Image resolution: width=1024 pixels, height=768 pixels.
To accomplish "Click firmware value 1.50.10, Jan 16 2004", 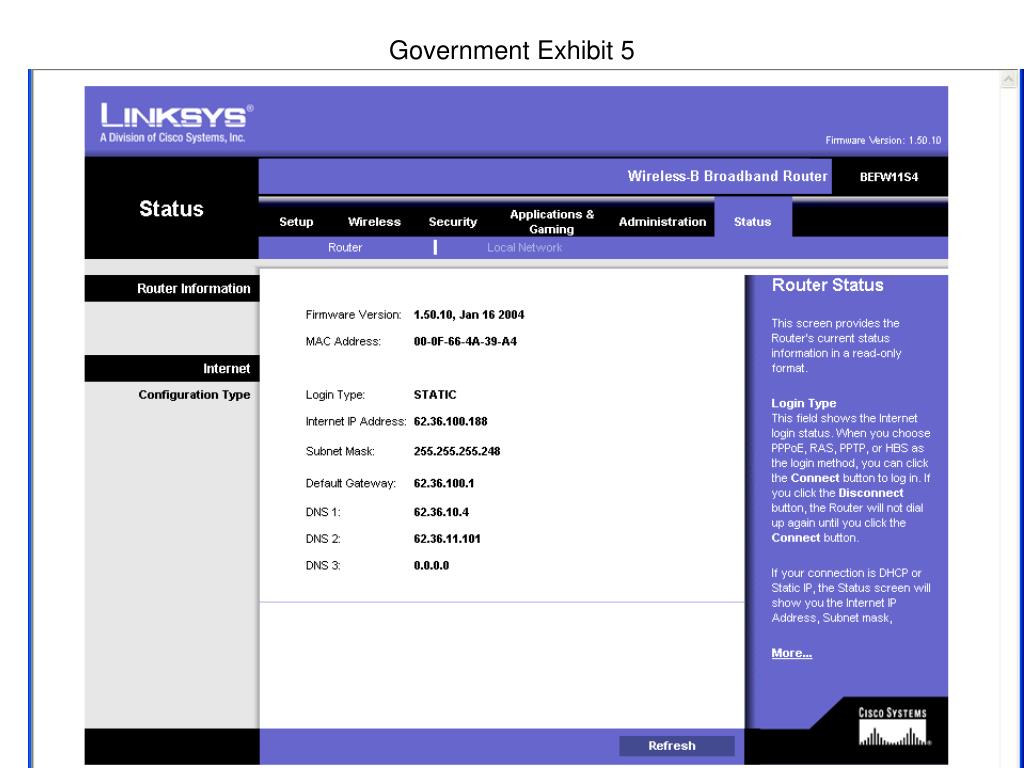I will pyautogui.click(x=469, y=315).
